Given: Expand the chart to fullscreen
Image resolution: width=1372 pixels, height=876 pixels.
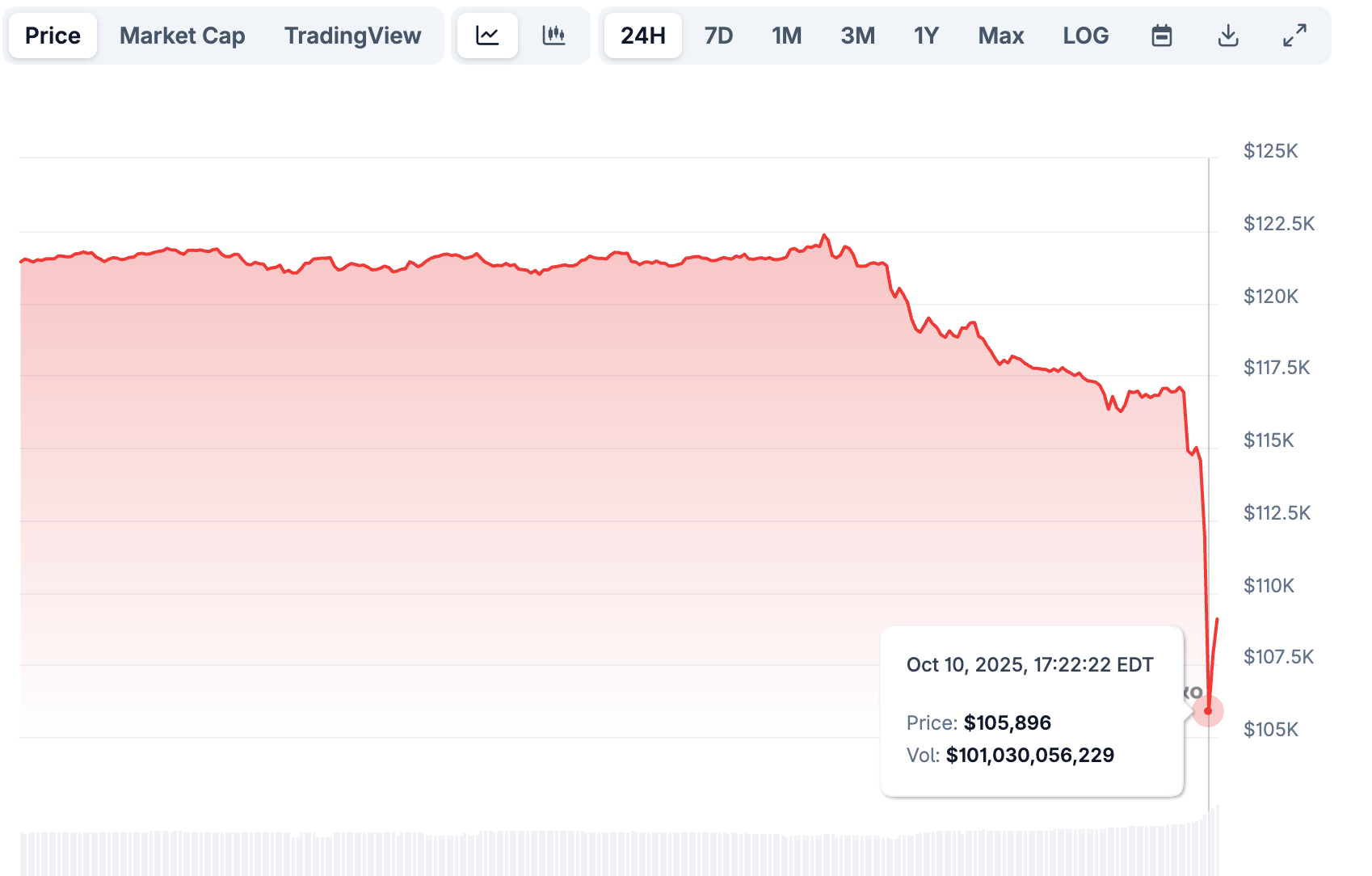Looking at the screenshot, I should pos(1294,35).
